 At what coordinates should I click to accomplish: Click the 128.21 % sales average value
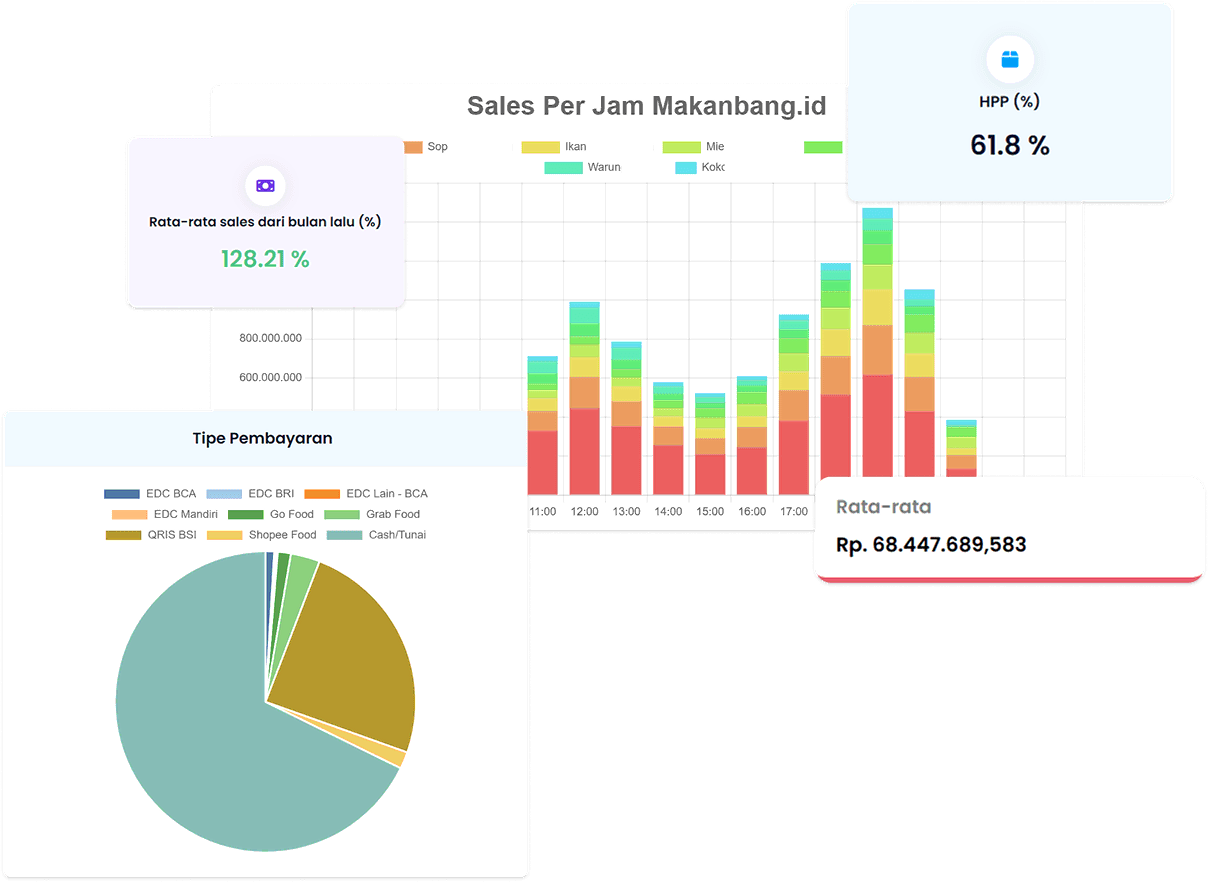point(265,260)
